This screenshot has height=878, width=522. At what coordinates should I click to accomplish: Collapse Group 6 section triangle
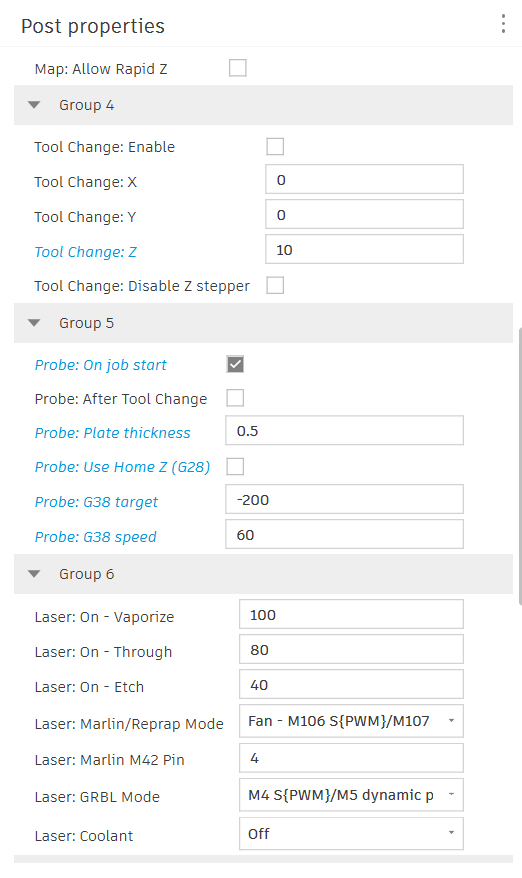coord(34,573)
